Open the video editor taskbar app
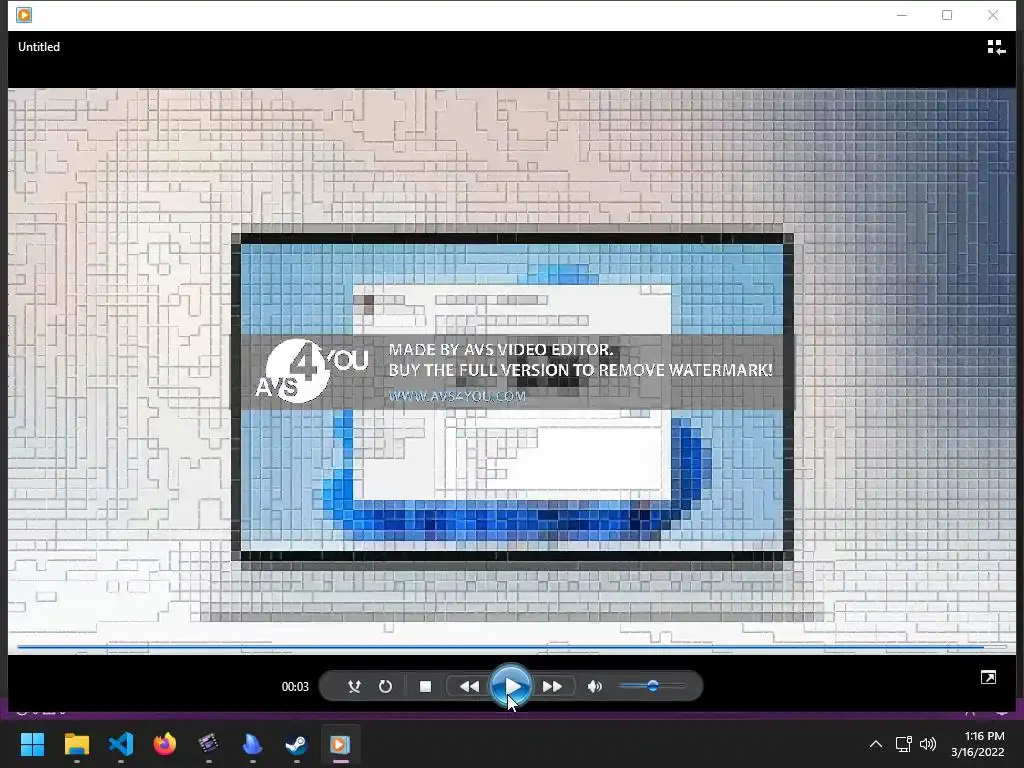1024x768 pixels. point(208,744)
